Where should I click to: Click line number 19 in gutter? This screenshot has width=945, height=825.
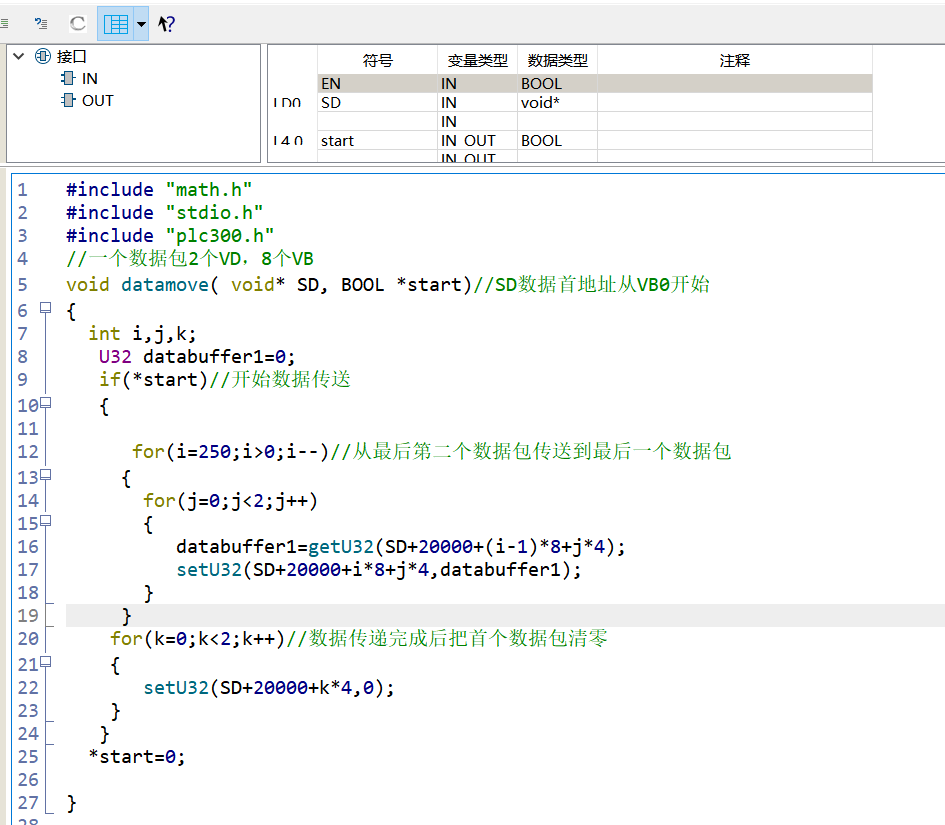[x=28, y=615]
